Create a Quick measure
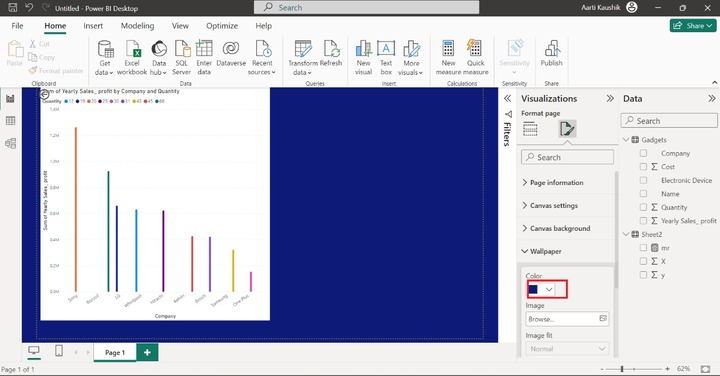This screenshot has width=720, height=376. (475, 58)
